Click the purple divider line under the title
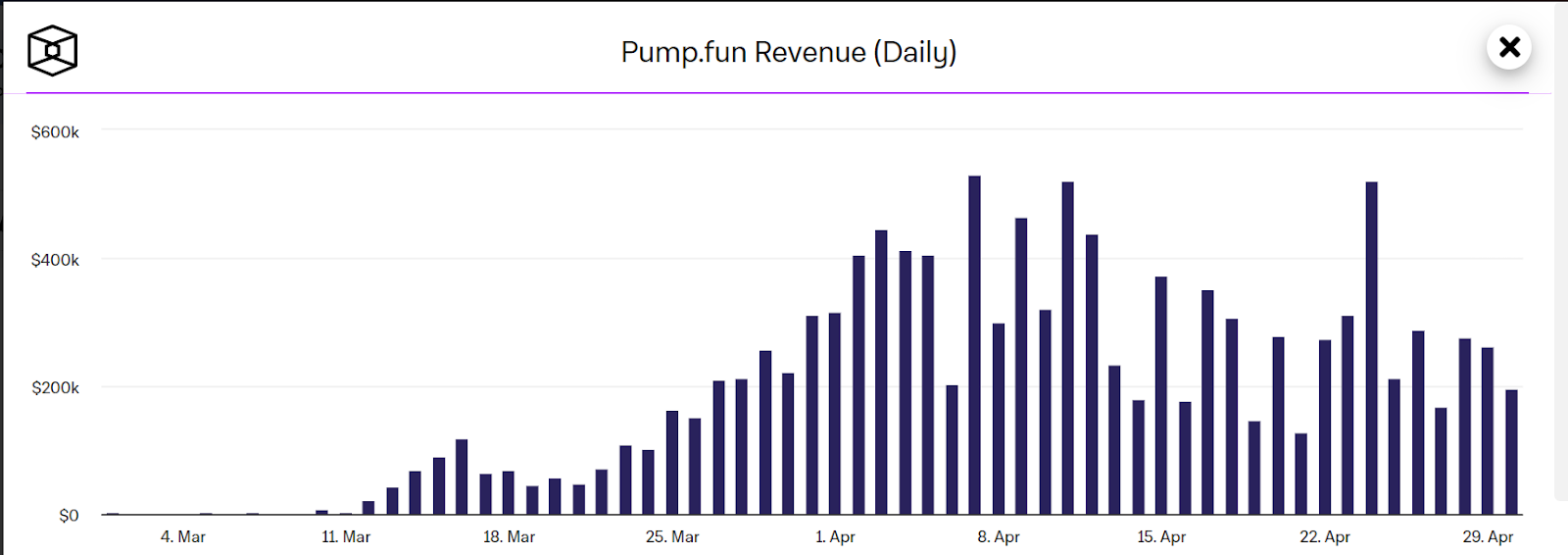 [777, 93]
